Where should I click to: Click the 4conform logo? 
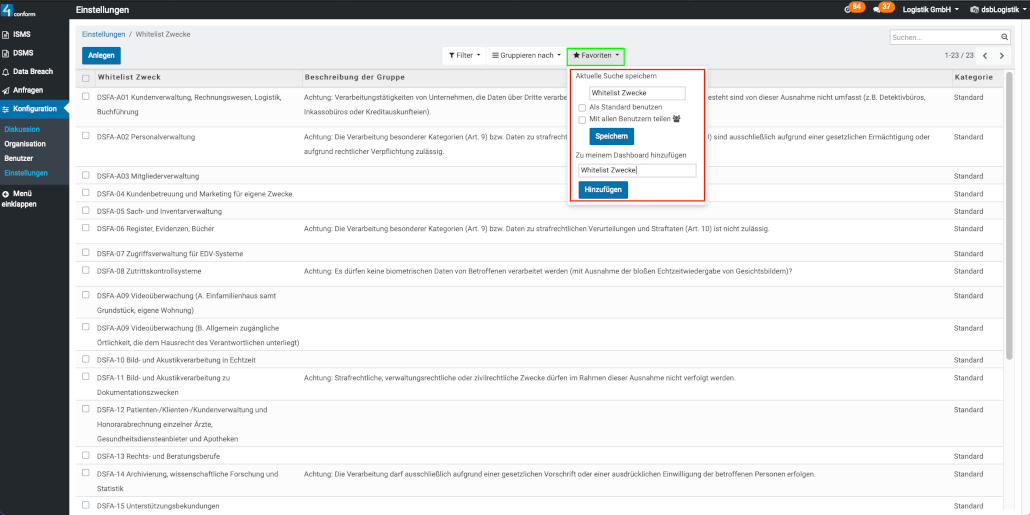(x=20, y=10)
